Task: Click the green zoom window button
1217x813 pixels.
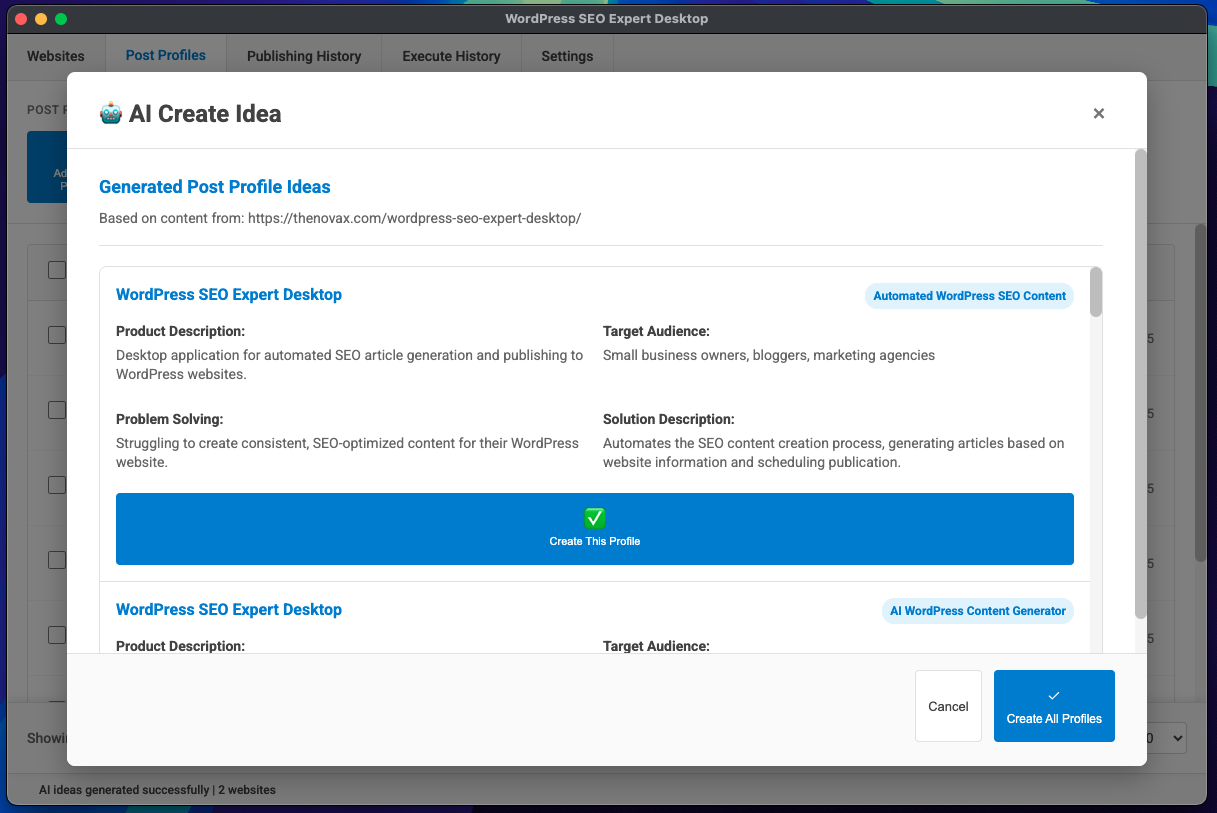Action: coord(61,19)
